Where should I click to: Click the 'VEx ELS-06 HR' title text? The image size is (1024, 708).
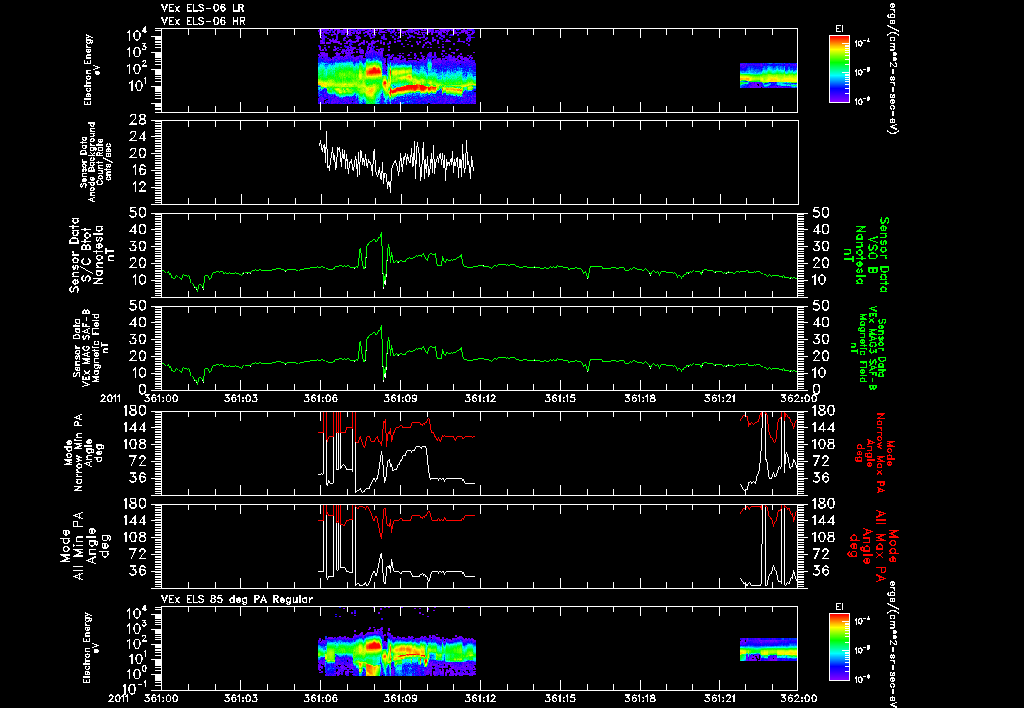click(x=203, y=22)
